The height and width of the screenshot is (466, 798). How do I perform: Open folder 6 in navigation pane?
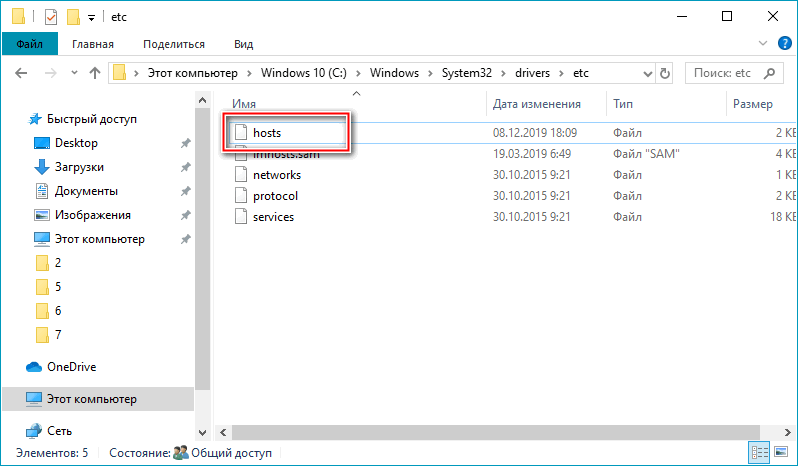(58, 310)
